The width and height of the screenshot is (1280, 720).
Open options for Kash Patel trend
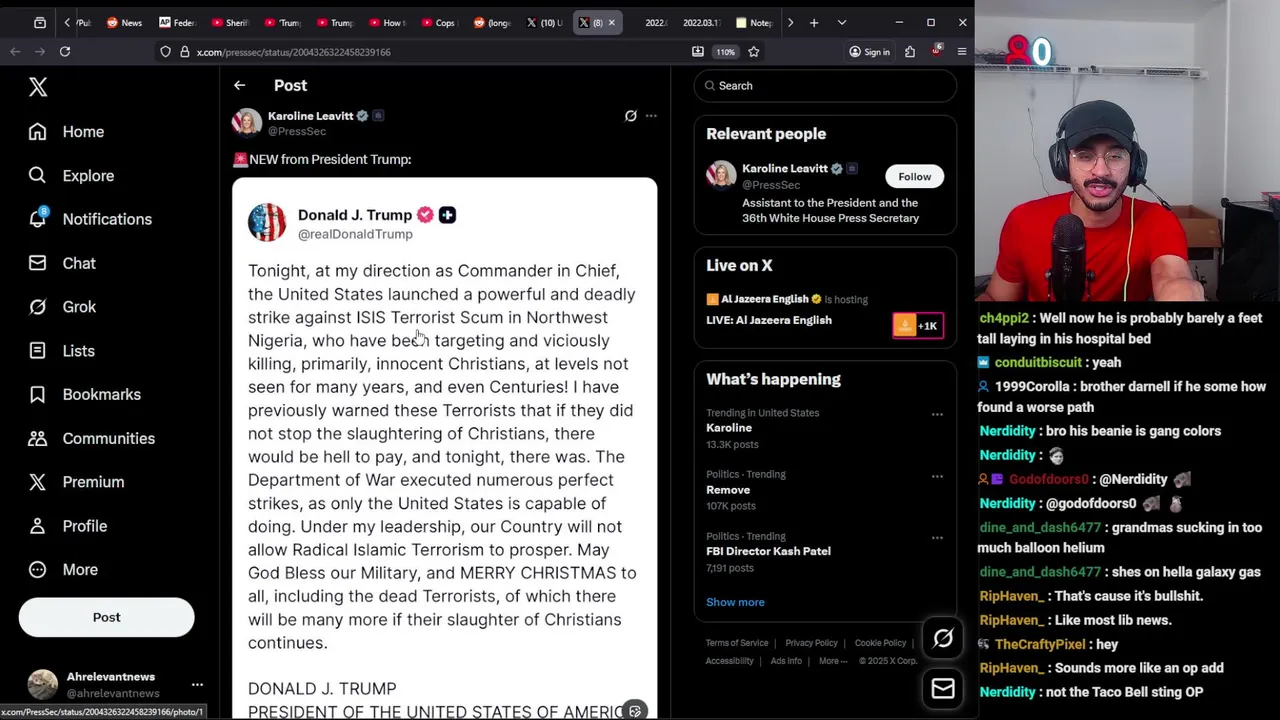937,538
